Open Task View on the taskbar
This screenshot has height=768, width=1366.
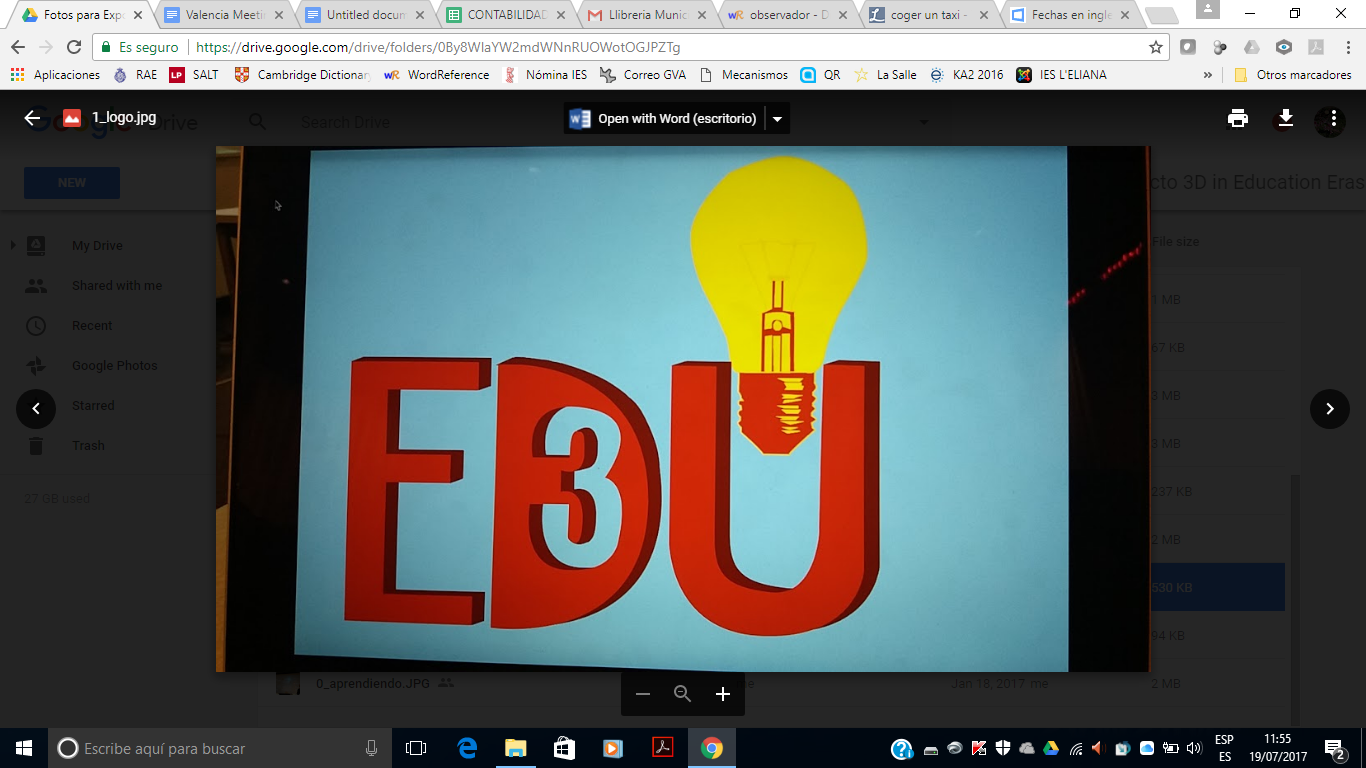pos(416,748)
